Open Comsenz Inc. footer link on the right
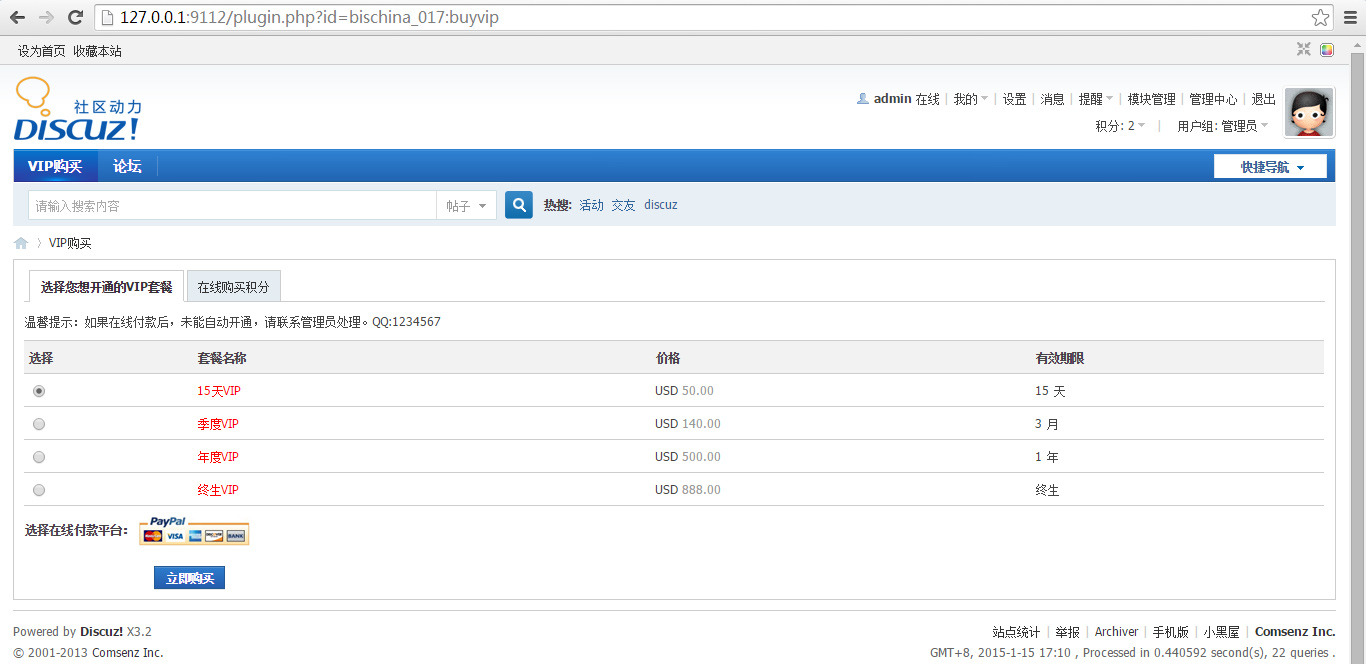 point(1295,632)
